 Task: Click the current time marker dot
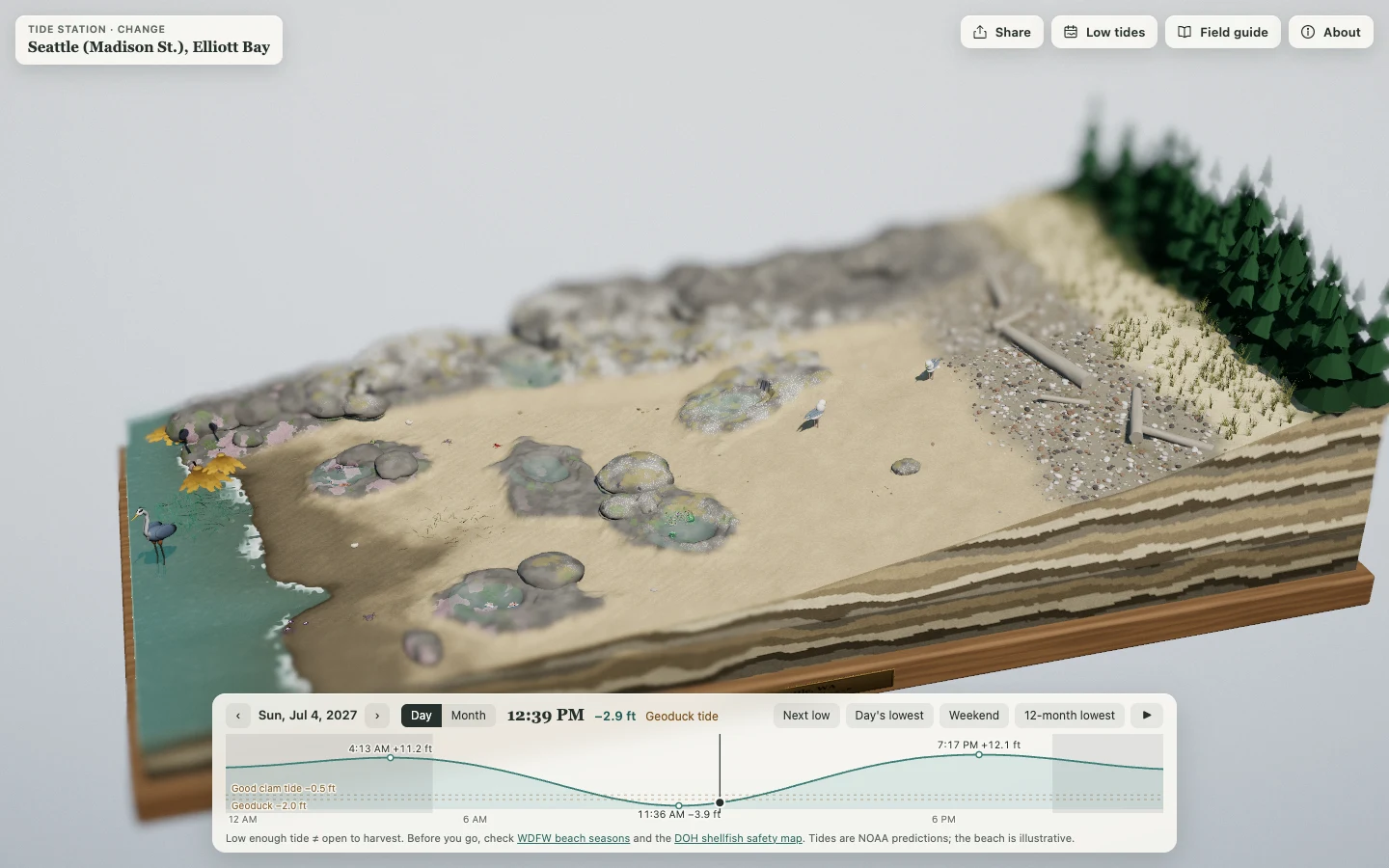coord(720,802)
